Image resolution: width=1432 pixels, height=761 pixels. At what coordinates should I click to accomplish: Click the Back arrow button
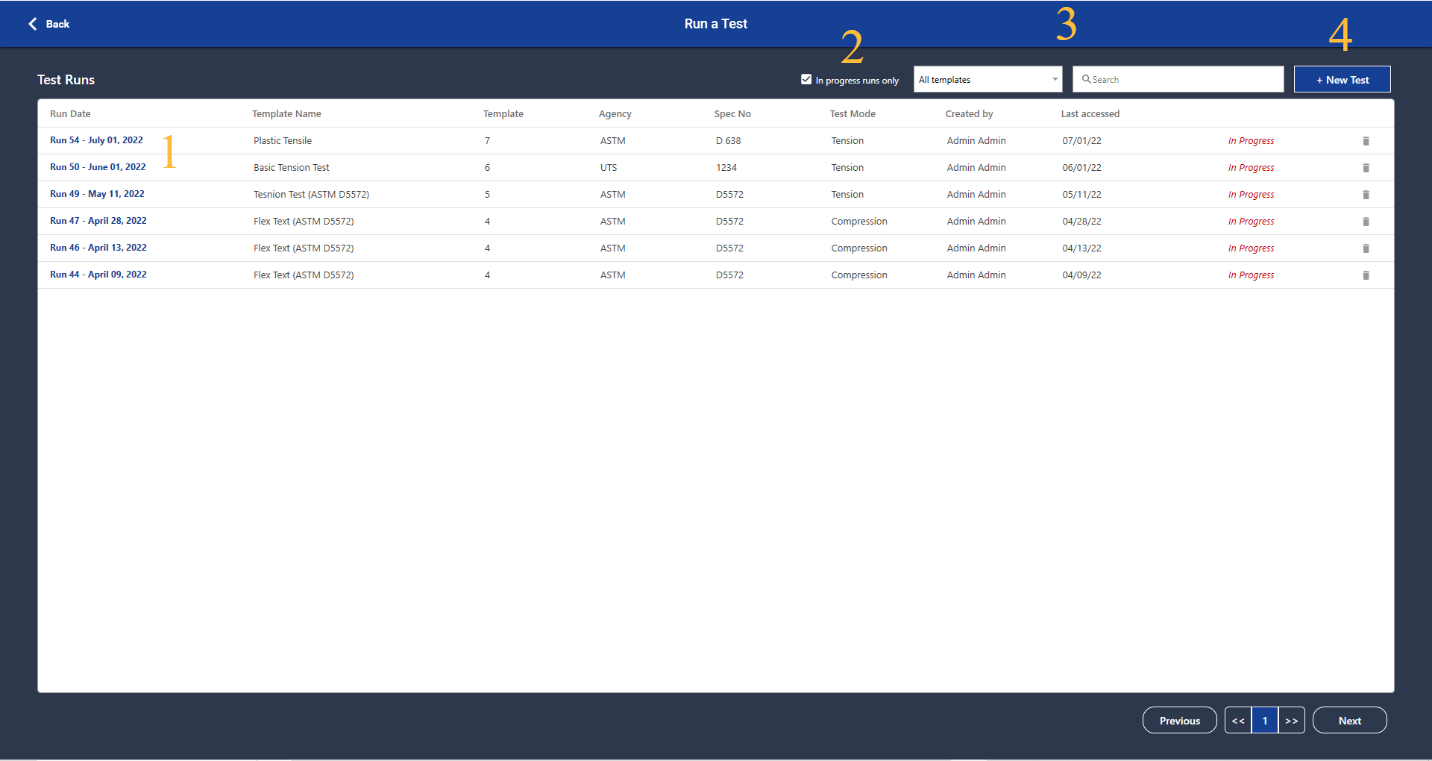[49, 23]
